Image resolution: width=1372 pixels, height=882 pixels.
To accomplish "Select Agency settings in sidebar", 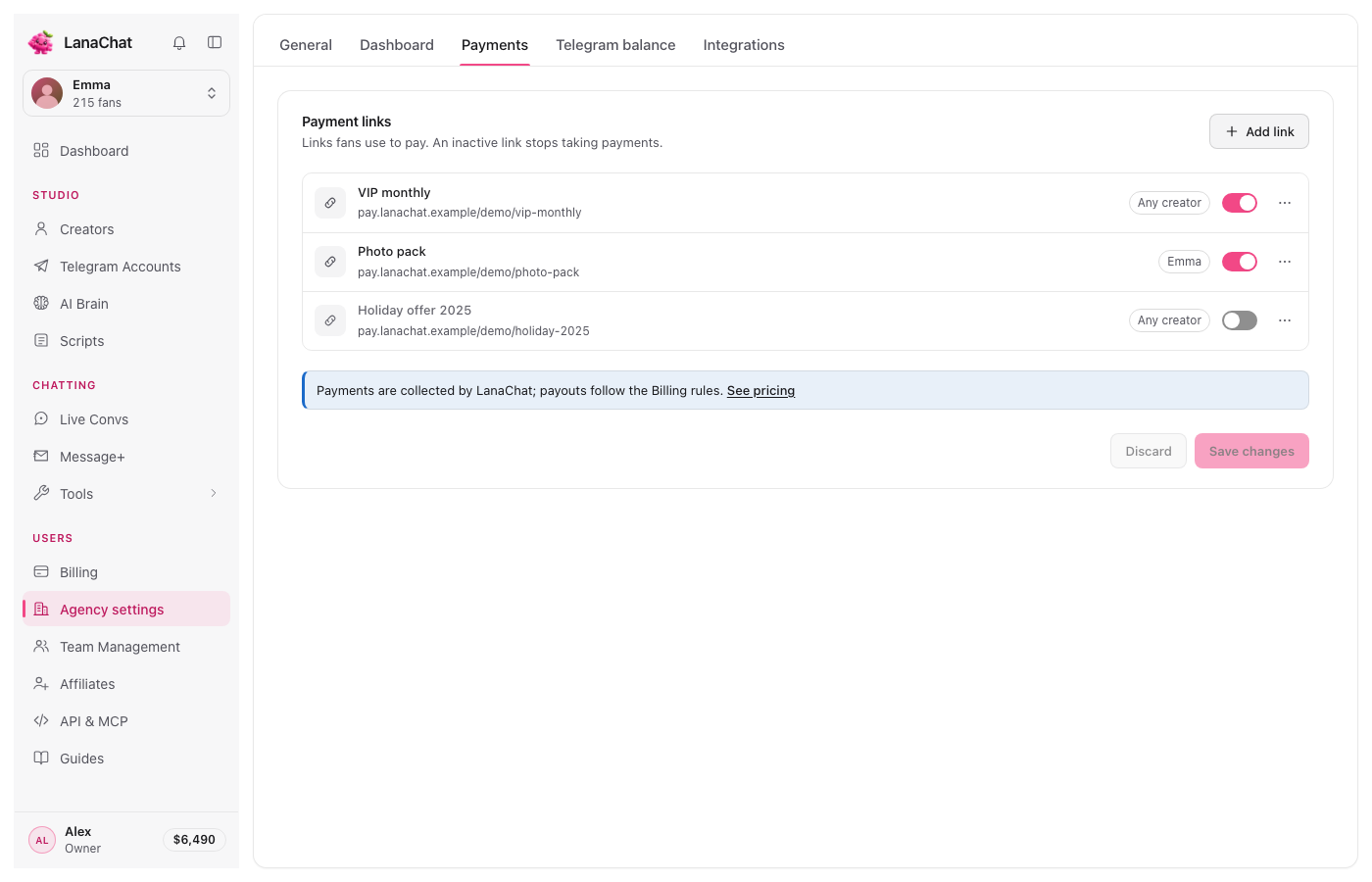I will [x=126, y=610].
